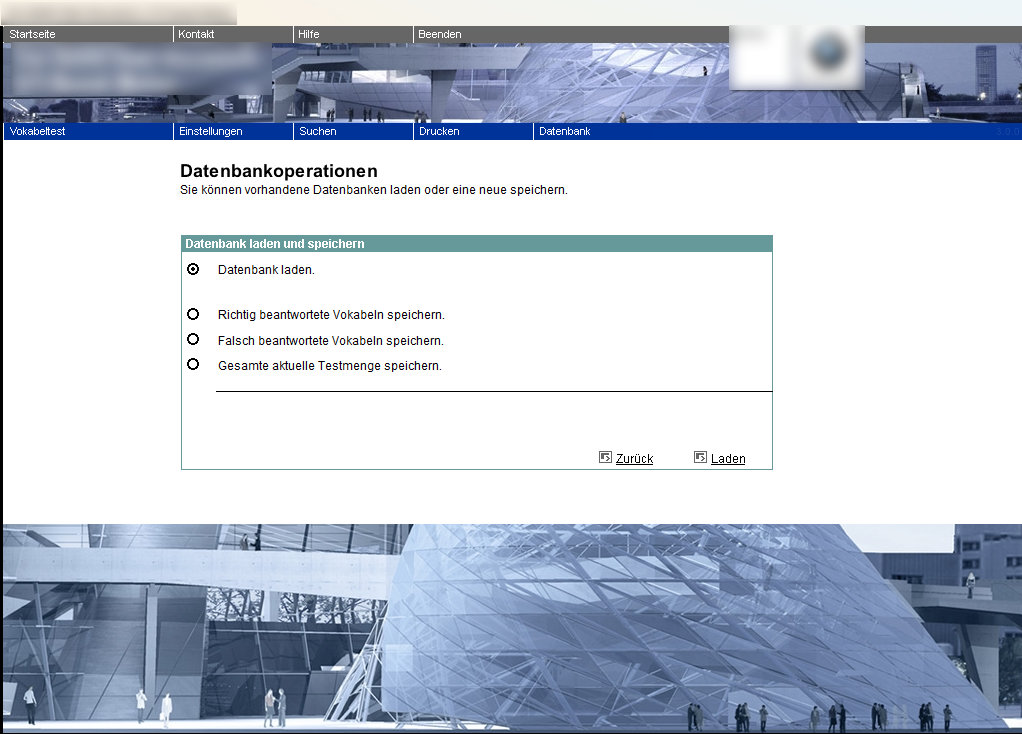
Task: Switch to the Vokabeltest section
Action: [x=37, y=131]
